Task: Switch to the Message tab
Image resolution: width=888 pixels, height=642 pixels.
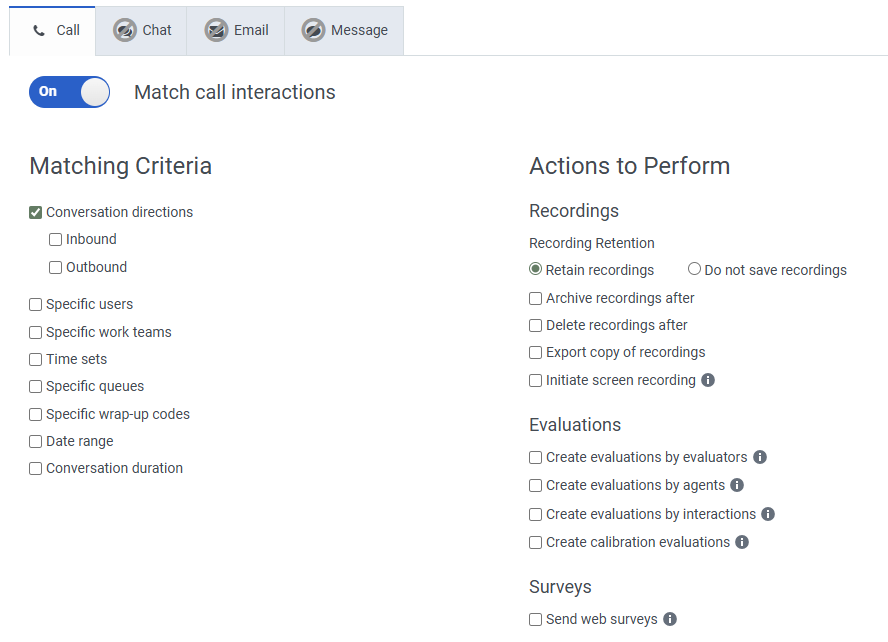Action: (x=345, y=30)
